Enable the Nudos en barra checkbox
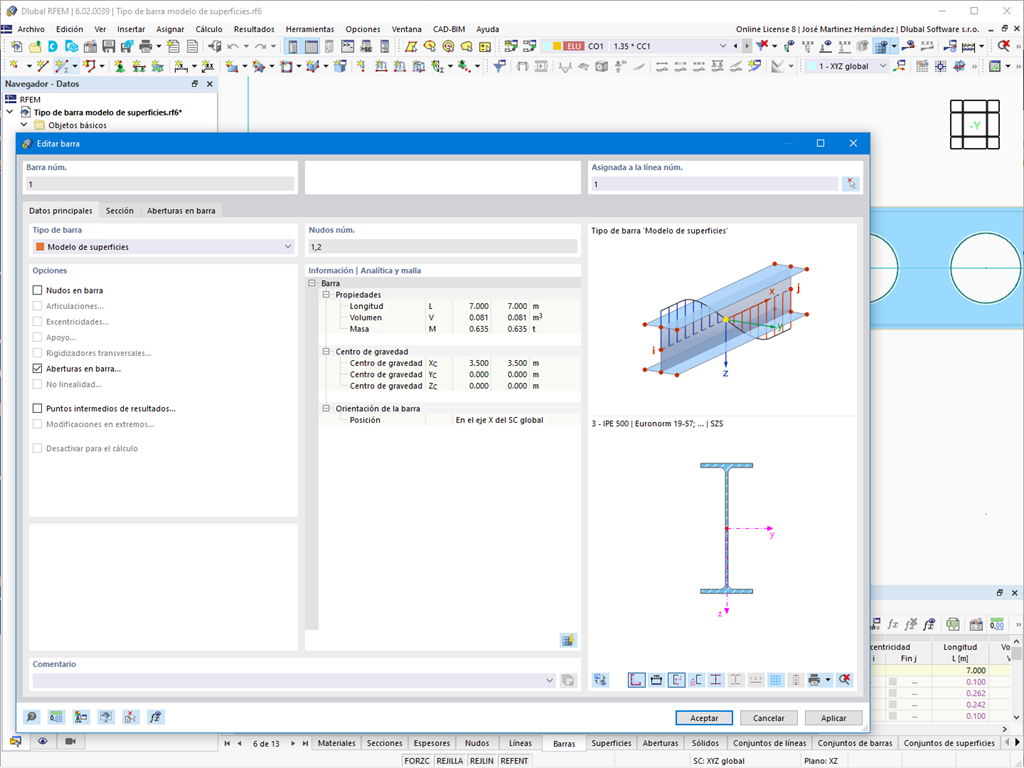This screenshot has height=768, width=1024. 37,290
